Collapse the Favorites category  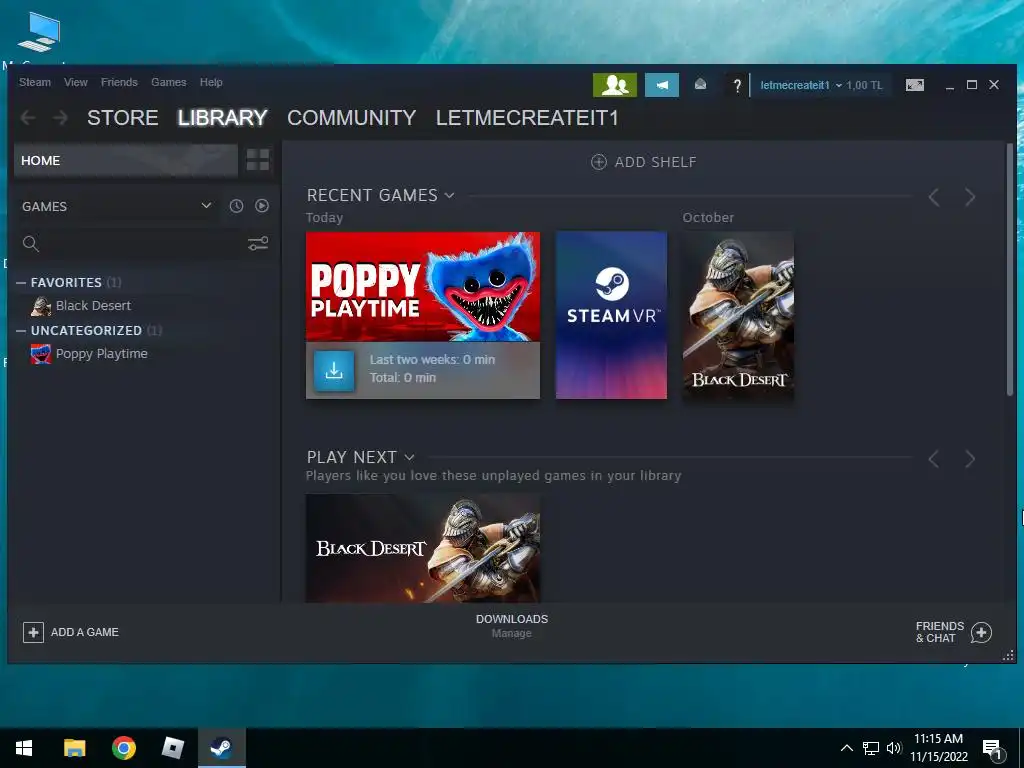click(x=21, y=283)
